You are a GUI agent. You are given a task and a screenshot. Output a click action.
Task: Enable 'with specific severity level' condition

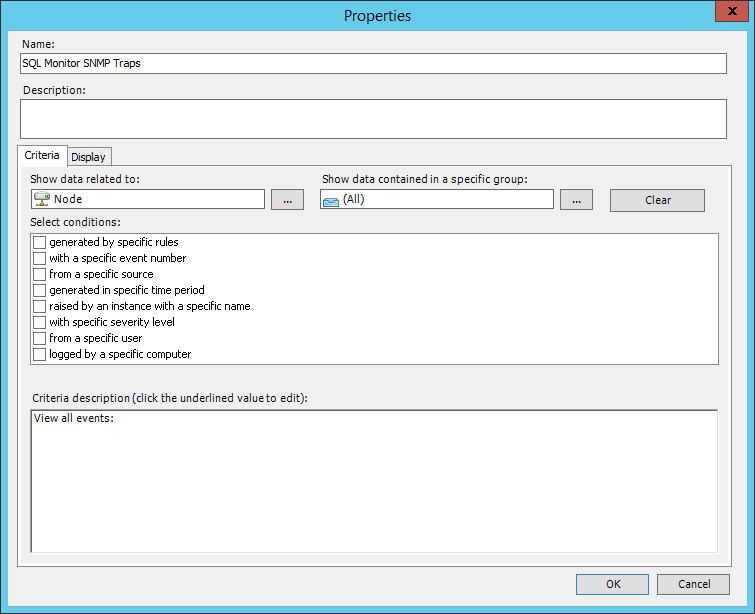(40, 322)
